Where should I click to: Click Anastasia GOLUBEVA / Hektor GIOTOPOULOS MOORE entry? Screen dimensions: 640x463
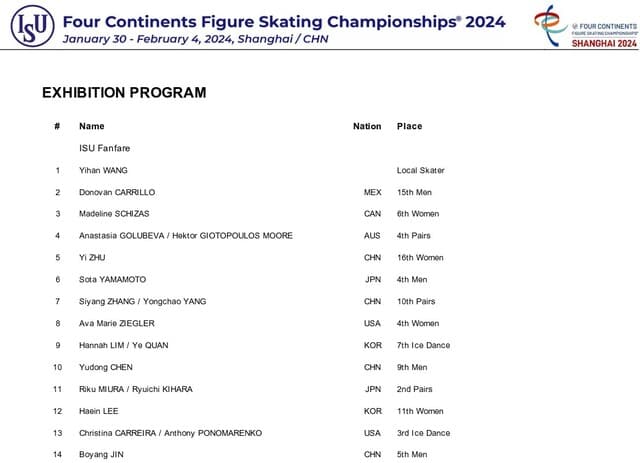186,236
